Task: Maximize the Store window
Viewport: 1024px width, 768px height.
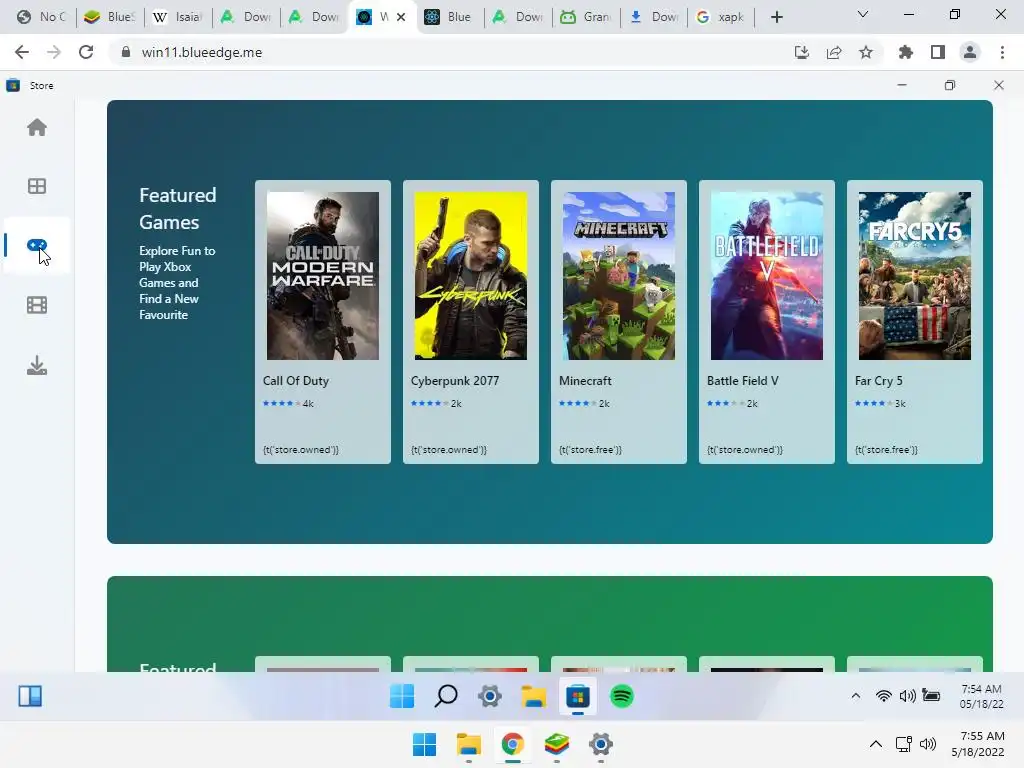Action: click(x=950, y=85)
